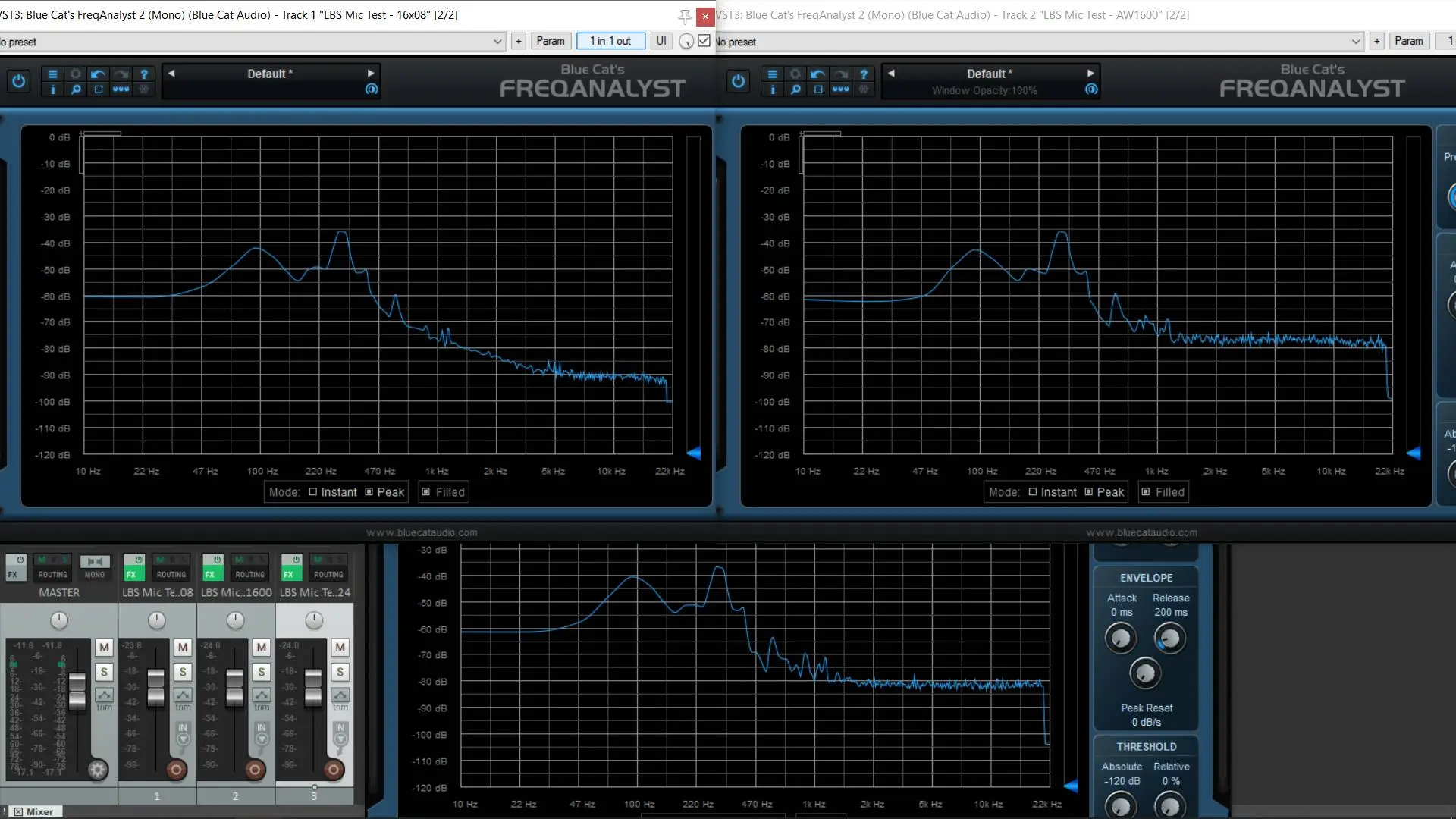Open Param menu in Track 1 FX window
The width and height of the screenshot is (1456, 819).
[551, 41]
